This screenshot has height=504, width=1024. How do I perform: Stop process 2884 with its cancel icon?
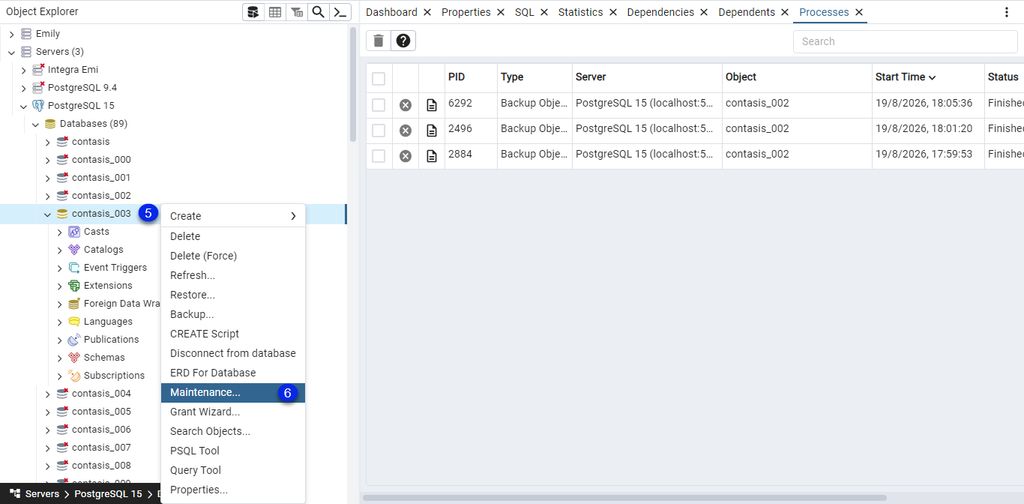[406, 156]
